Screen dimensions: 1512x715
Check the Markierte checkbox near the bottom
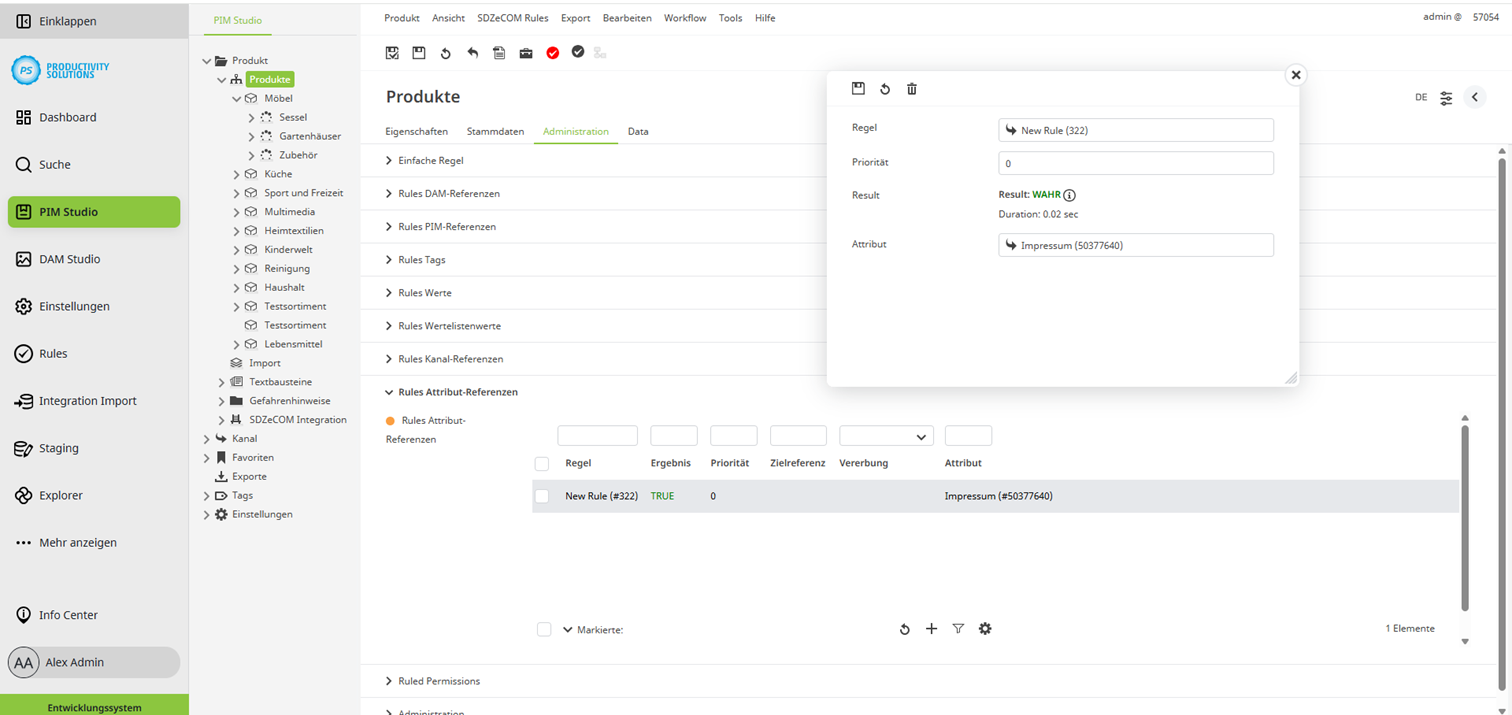(x=543, y=629)
